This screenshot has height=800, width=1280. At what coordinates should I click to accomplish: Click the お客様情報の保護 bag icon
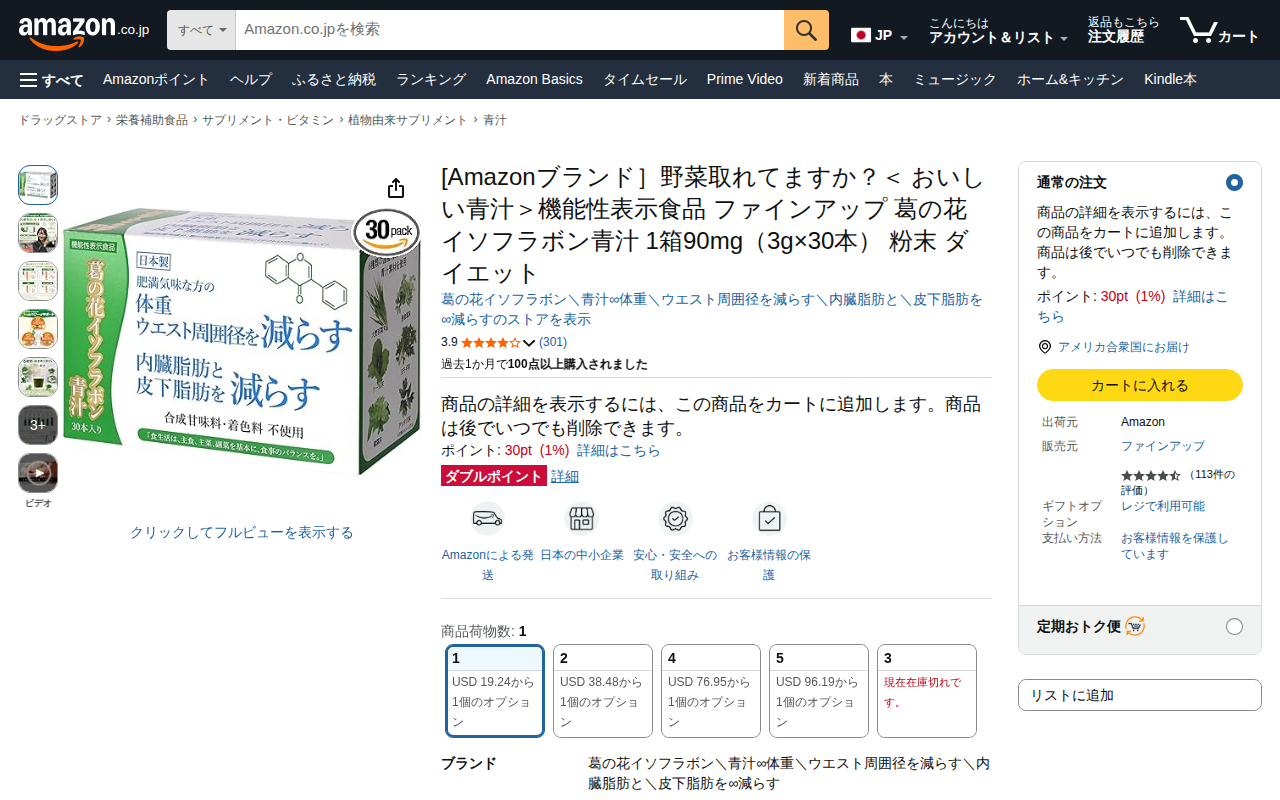pos(770,519)
